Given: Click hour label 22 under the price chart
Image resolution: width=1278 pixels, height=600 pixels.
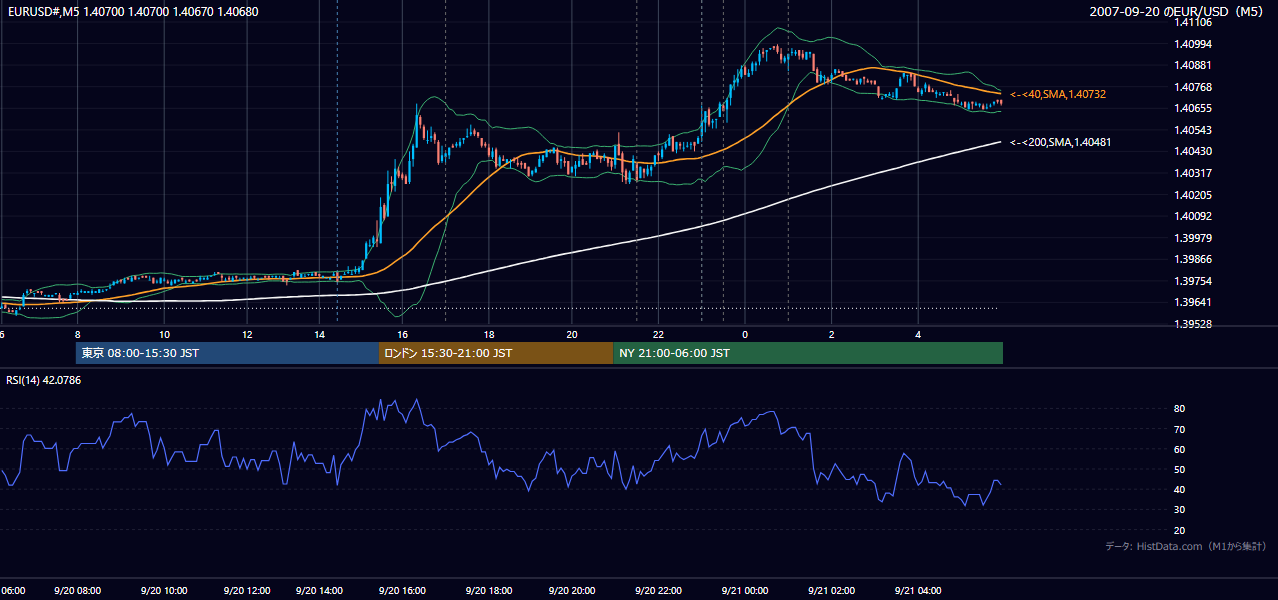Looking at the screenshot, I should [x=658, y=334].
